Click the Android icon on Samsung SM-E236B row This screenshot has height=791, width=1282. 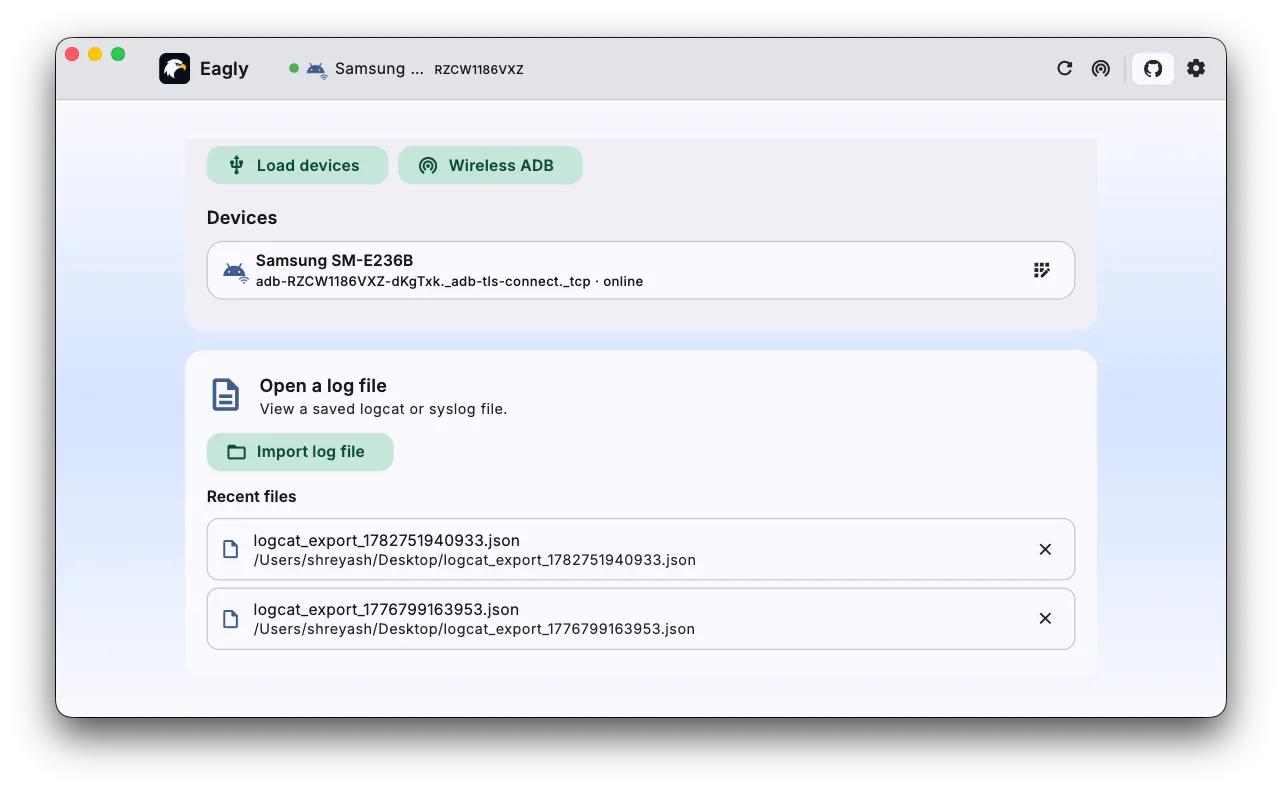[235, 271]
